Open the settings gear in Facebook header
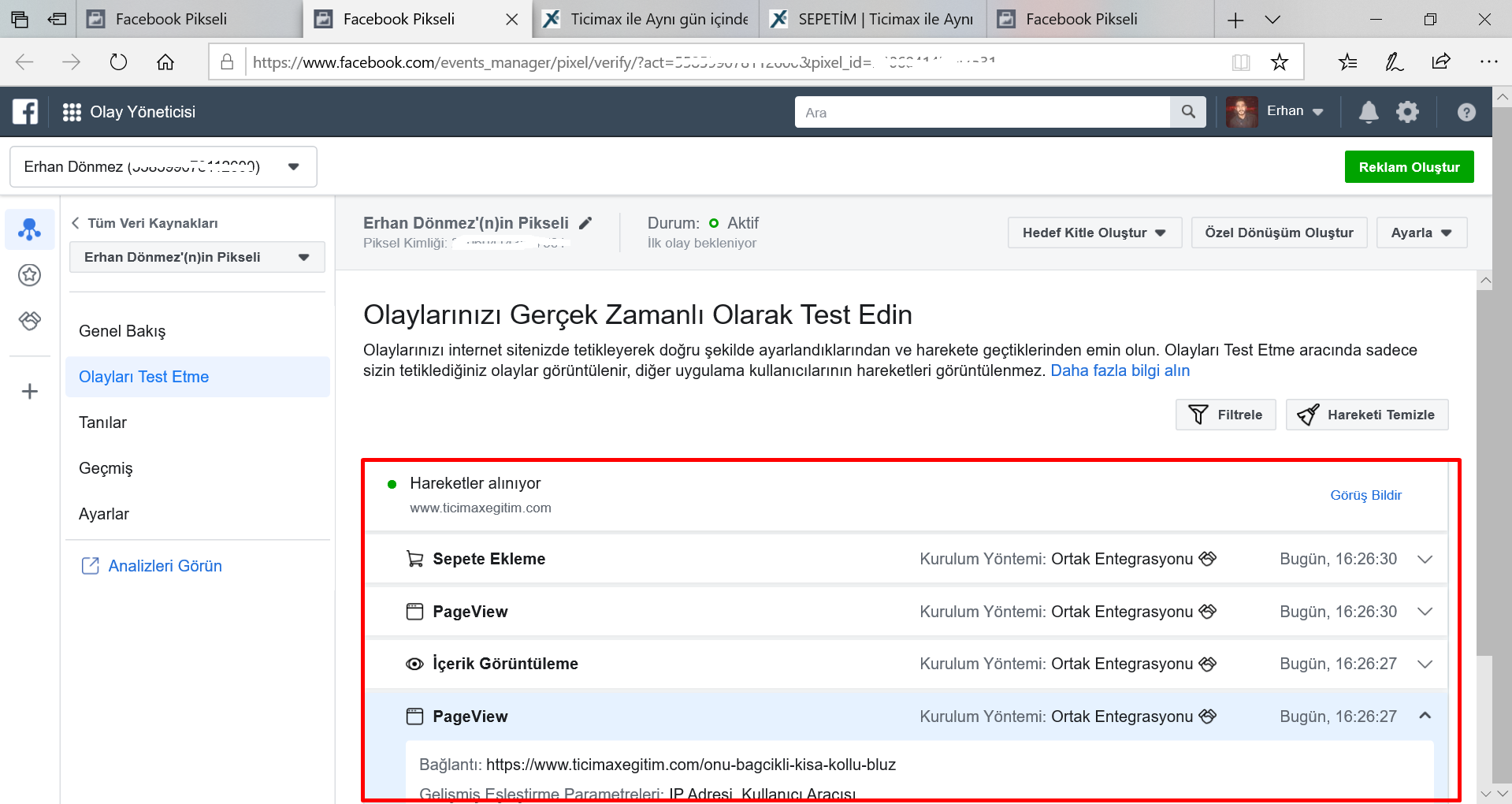 point(1407,112)
